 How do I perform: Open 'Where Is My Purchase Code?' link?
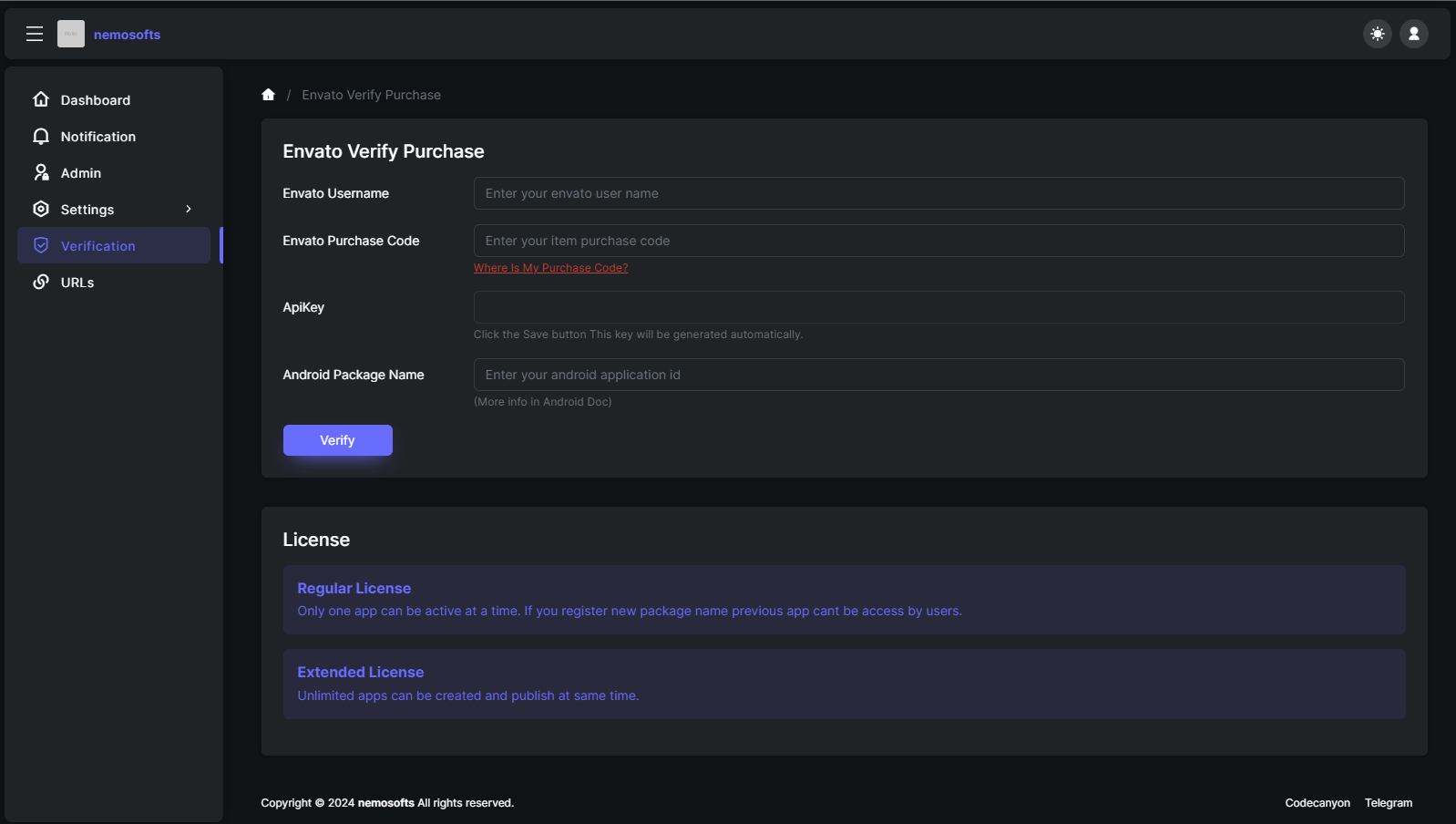tap(550, 268)
